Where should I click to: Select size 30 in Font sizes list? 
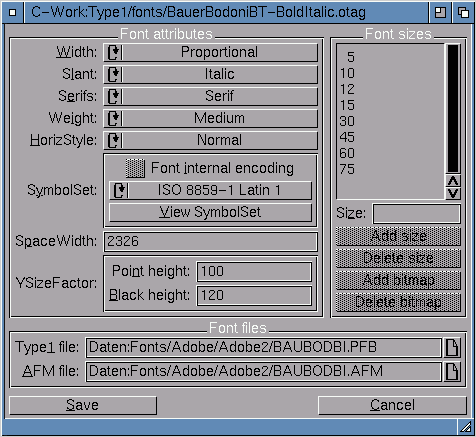tap(390, 121)
